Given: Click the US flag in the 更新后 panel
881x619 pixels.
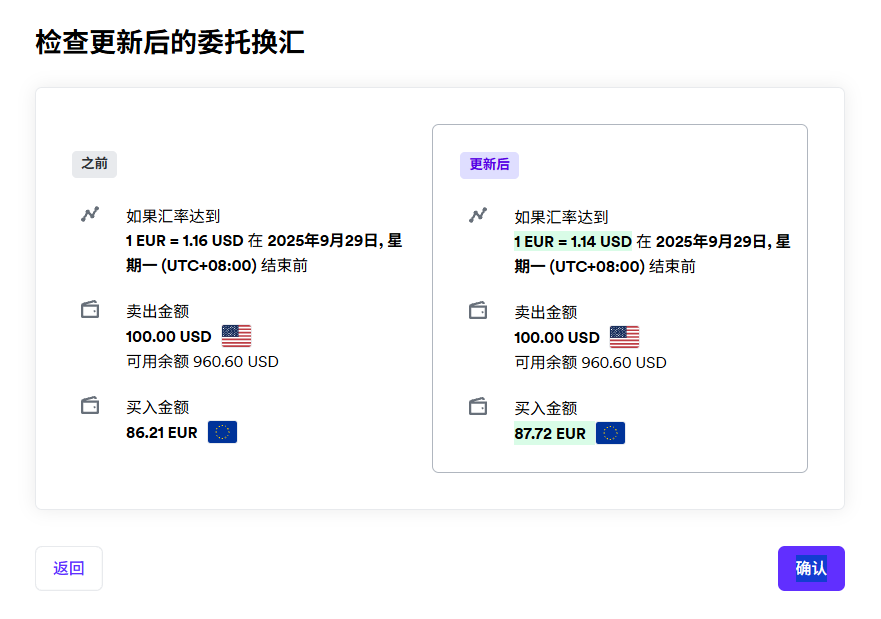Looking at the screenshot, I should click(625, 337).
